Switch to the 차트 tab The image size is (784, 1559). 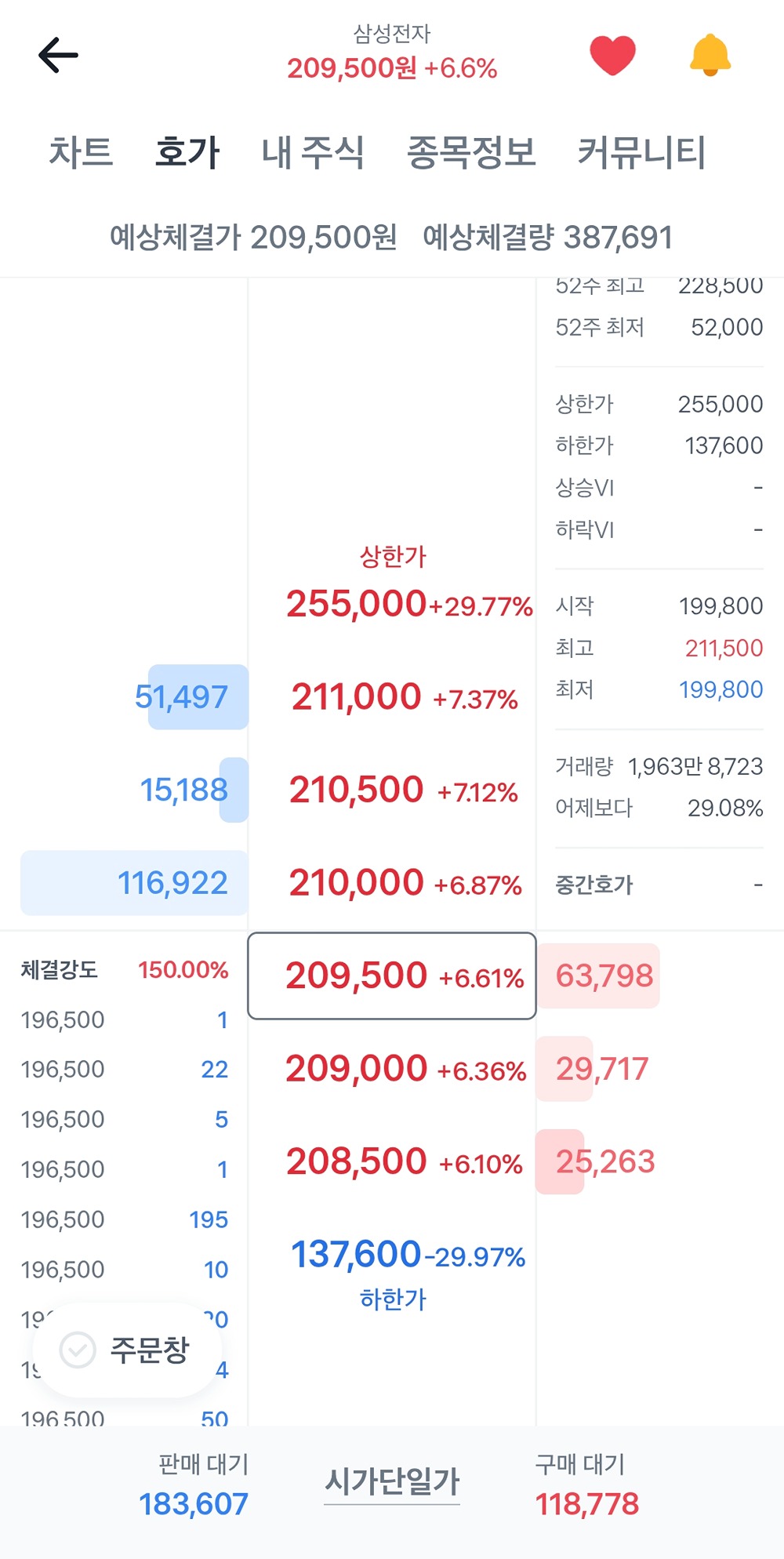81,152
